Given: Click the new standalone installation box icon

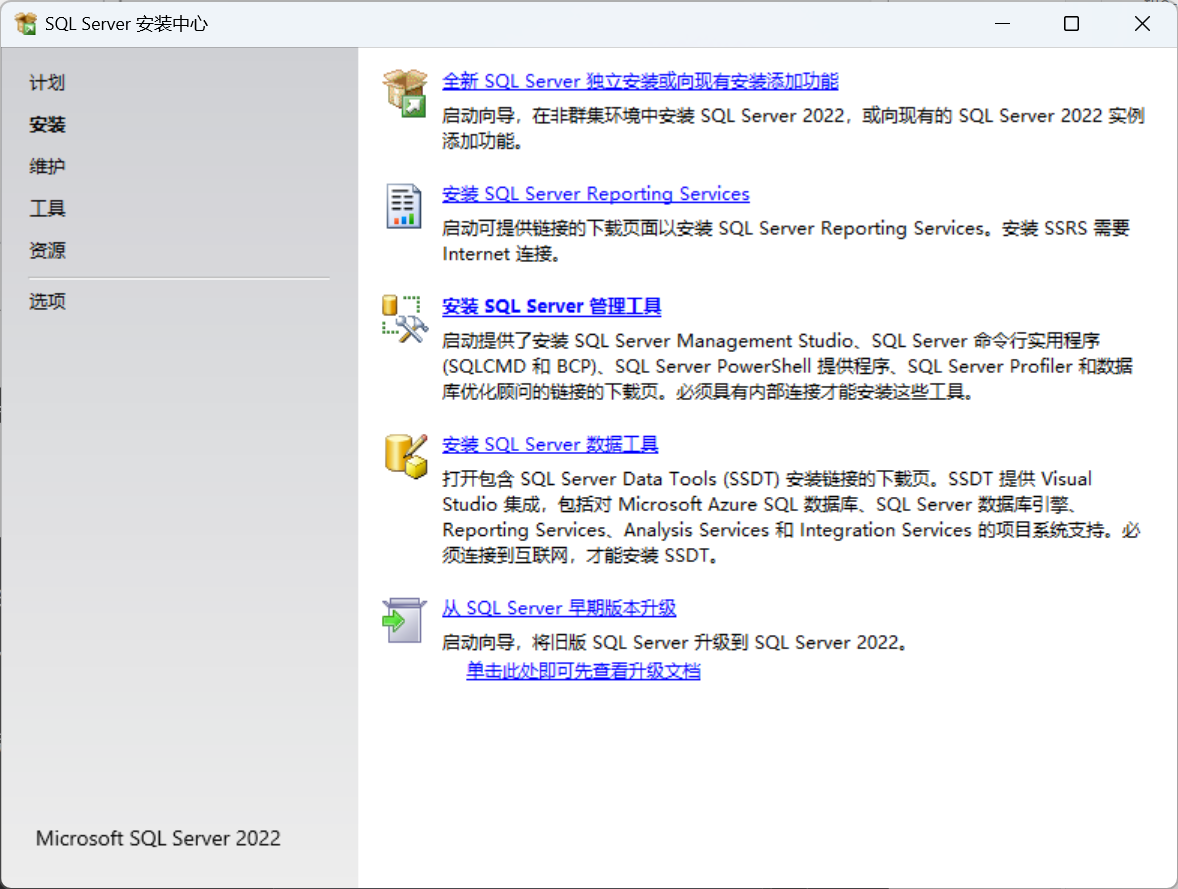Looking at the screenshot, I should [x=405, y=93].
